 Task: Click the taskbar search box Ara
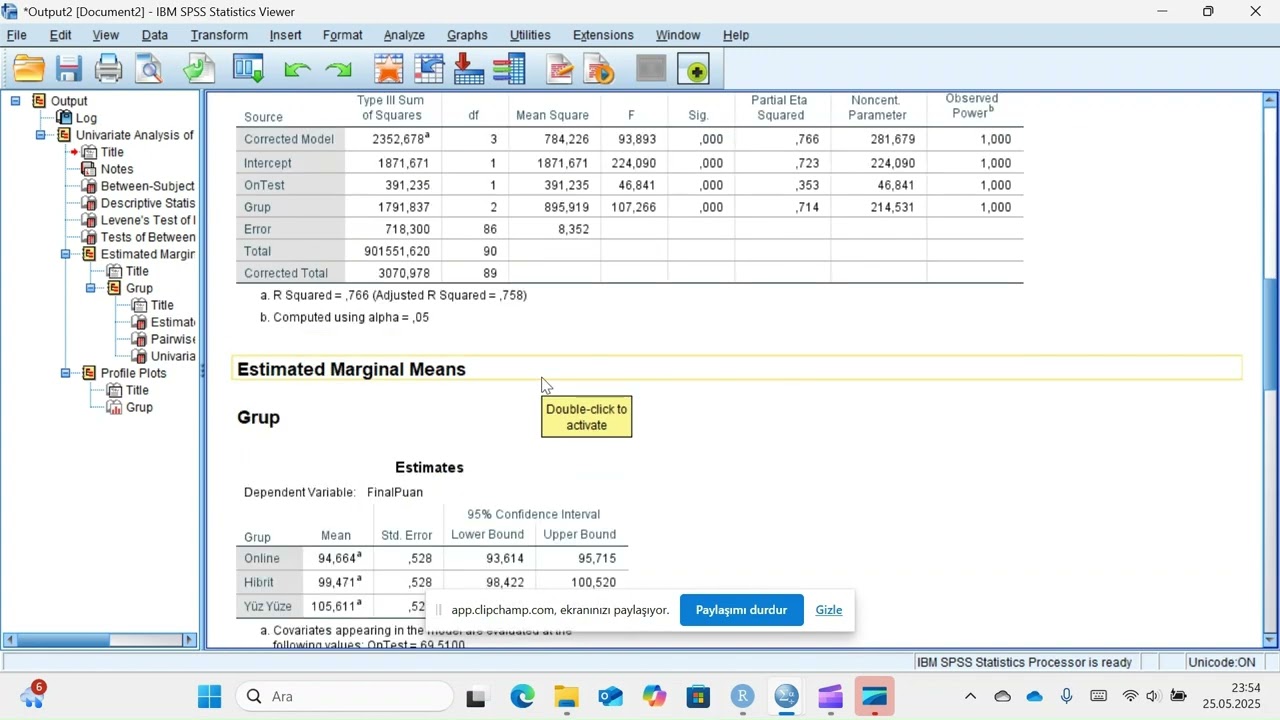coord(344,697)
